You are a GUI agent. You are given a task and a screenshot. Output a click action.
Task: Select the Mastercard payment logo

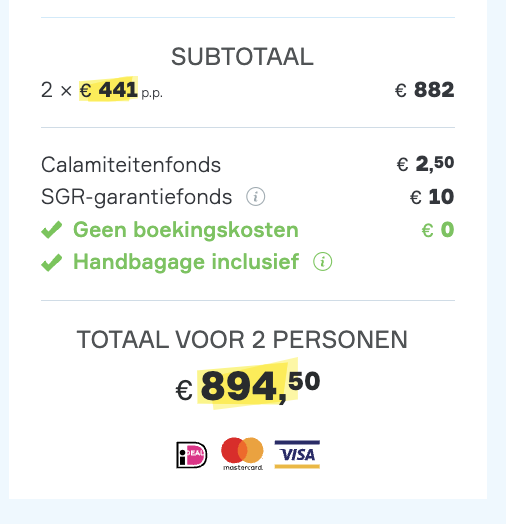(x=242, y=453)
